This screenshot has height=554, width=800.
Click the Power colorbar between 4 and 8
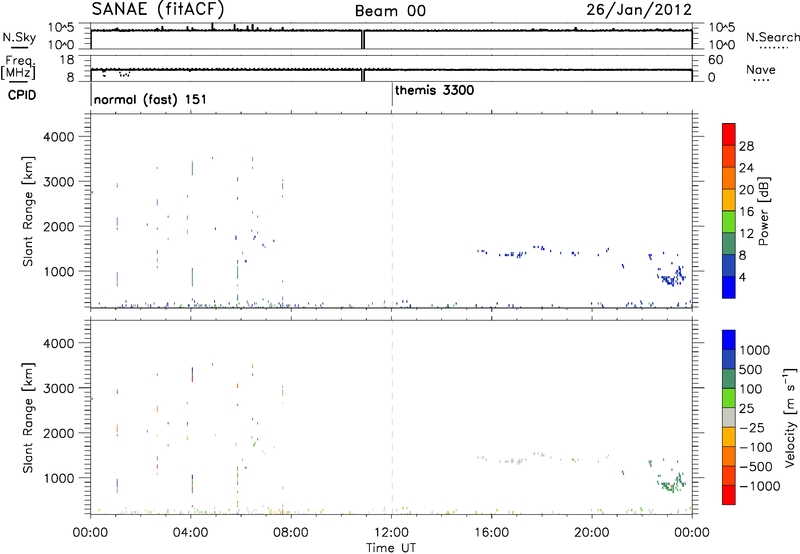(729, 265)
